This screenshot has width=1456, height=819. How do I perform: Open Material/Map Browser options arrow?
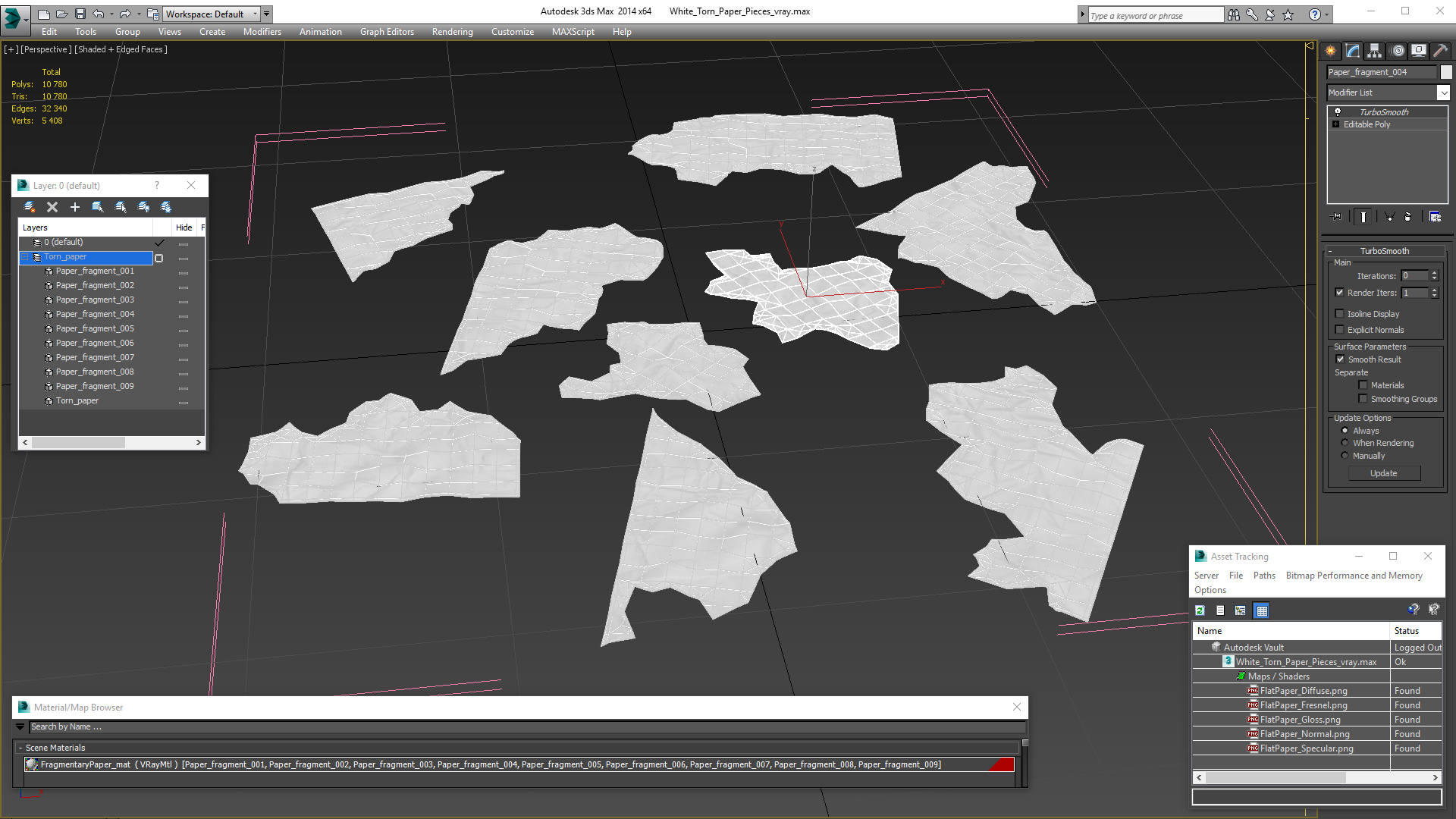20,726
